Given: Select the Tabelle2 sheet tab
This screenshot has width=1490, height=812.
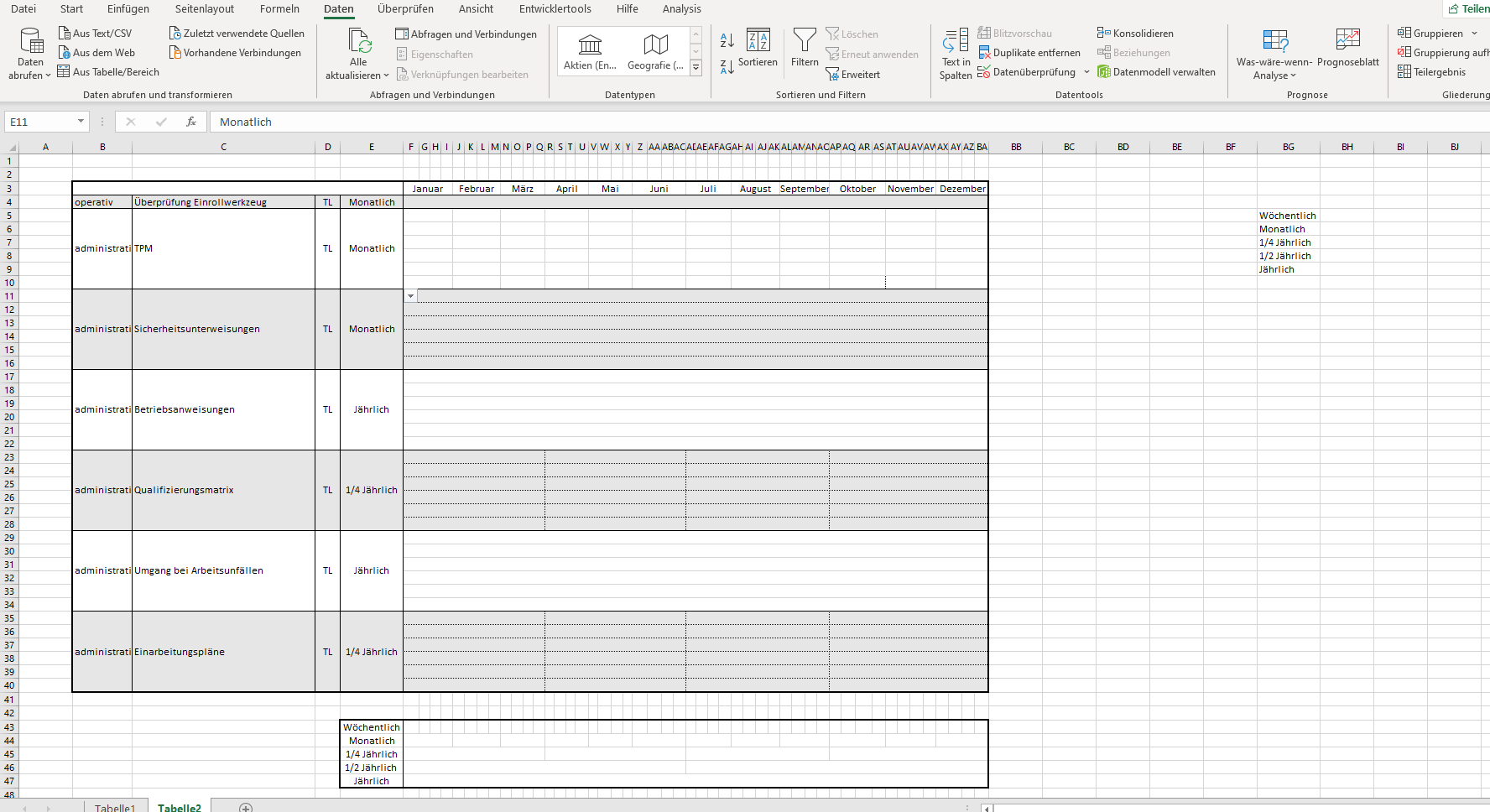Looking at the screenshot, I should 180,807.
